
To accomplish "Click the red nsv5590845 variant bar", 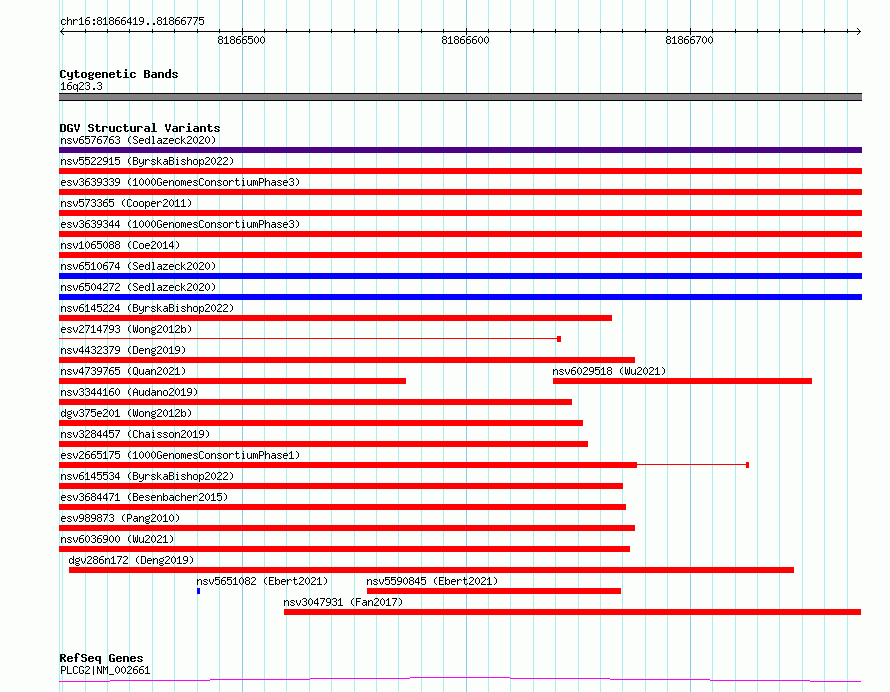I will pyautogui.click(x=494, y=591).
